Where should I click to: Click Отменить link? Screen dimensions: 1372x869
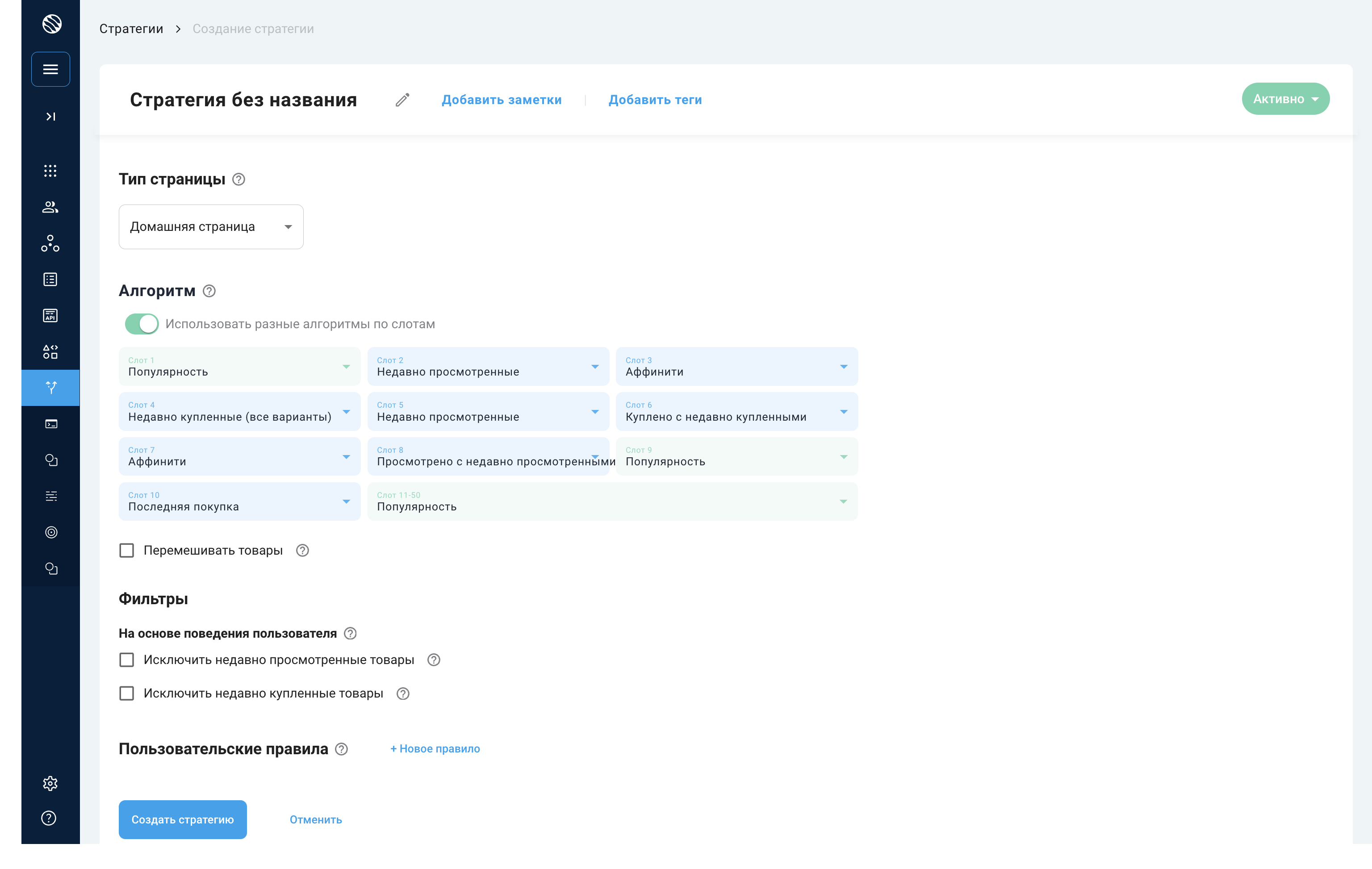click(316, 820)
